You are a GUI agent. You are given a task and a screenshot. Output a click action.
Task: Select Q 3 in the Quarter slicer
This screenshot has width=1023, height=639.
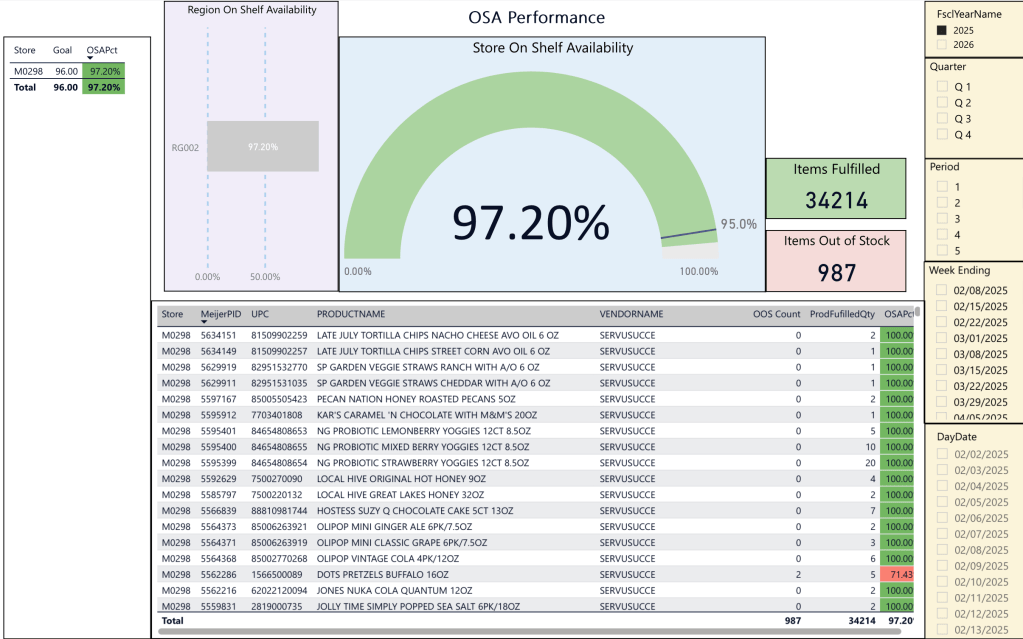[x=941, y=119]
